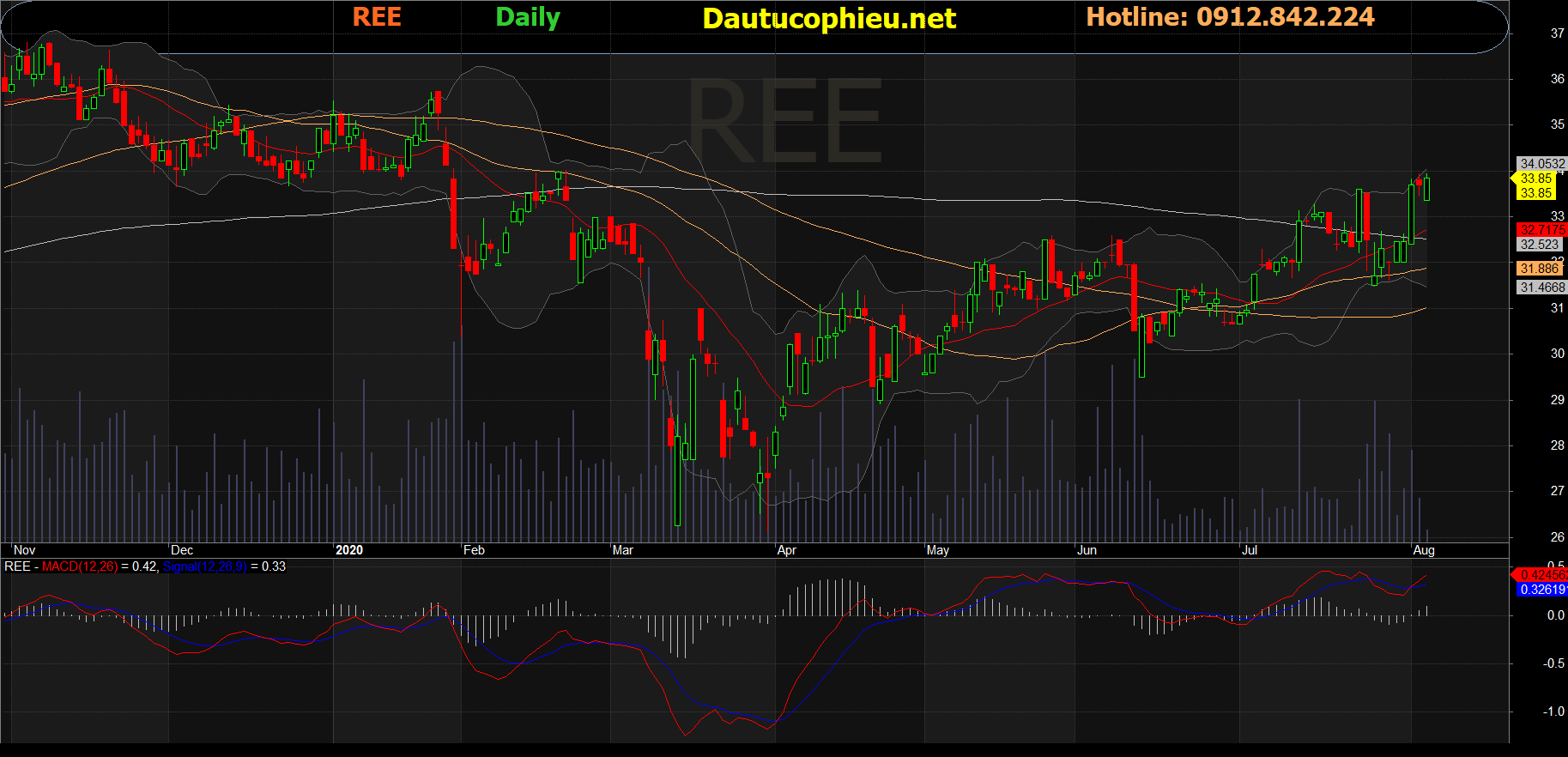
Task: Select the May month label on time axis
Action: (938, 550)
